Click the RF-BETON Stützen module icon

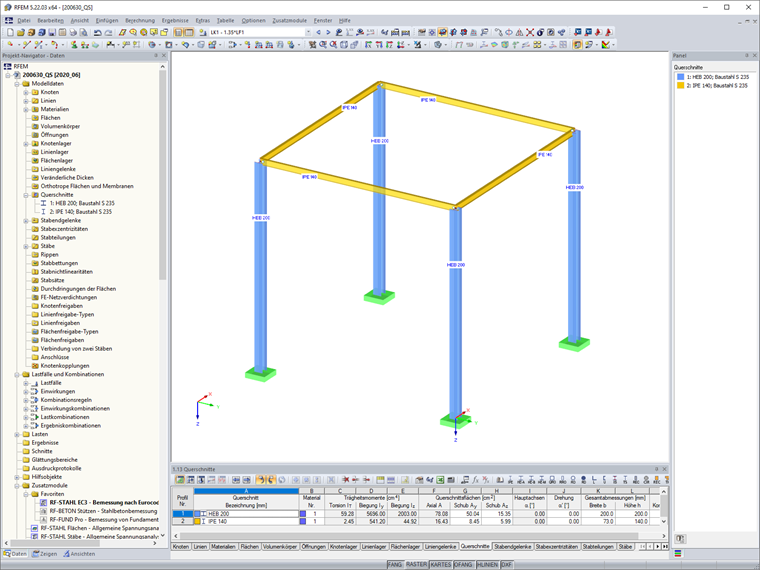pyautogui.click(x=44, y=511)
